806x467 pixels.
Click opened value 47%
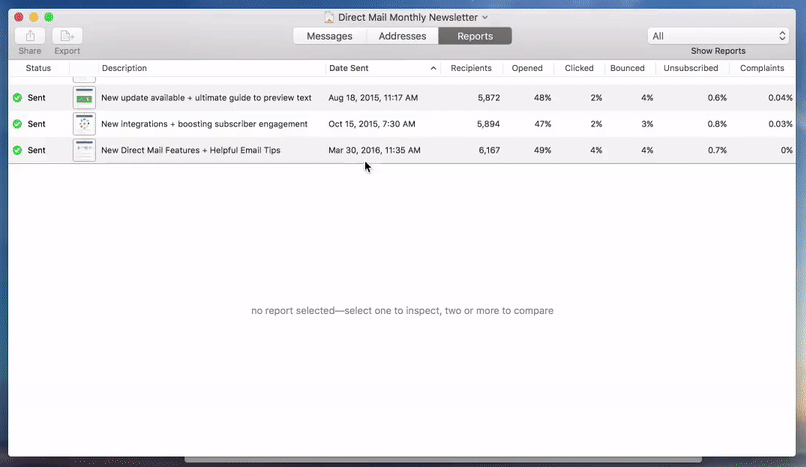542,124
